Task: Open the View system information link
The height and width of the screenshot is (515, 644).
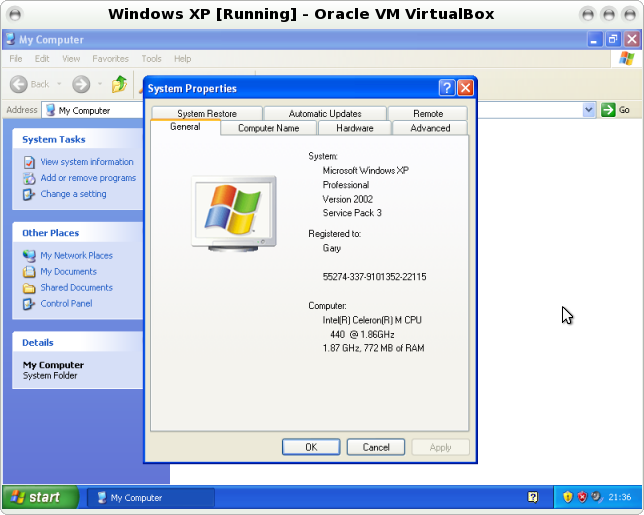Action: (x=87, y=162)
